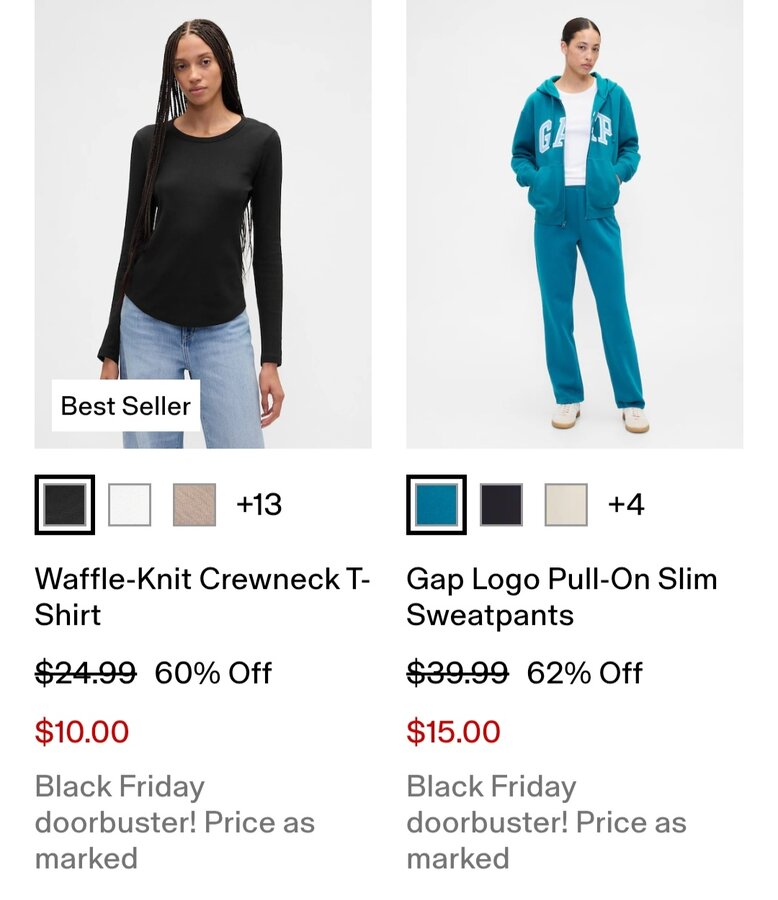Select the black color swatch for Waffle-Knit shirt
Screen dimensions: 778x900
[x=65, y=504]
